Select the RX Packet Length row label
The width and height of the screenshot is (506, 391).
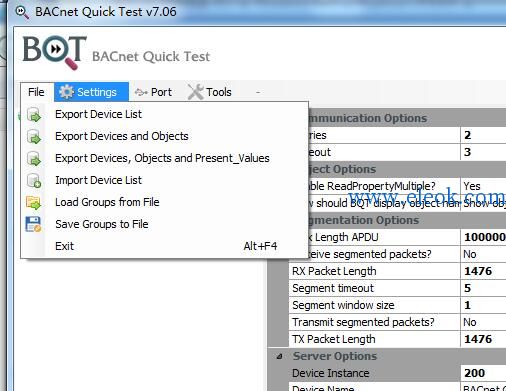point(334,271)
